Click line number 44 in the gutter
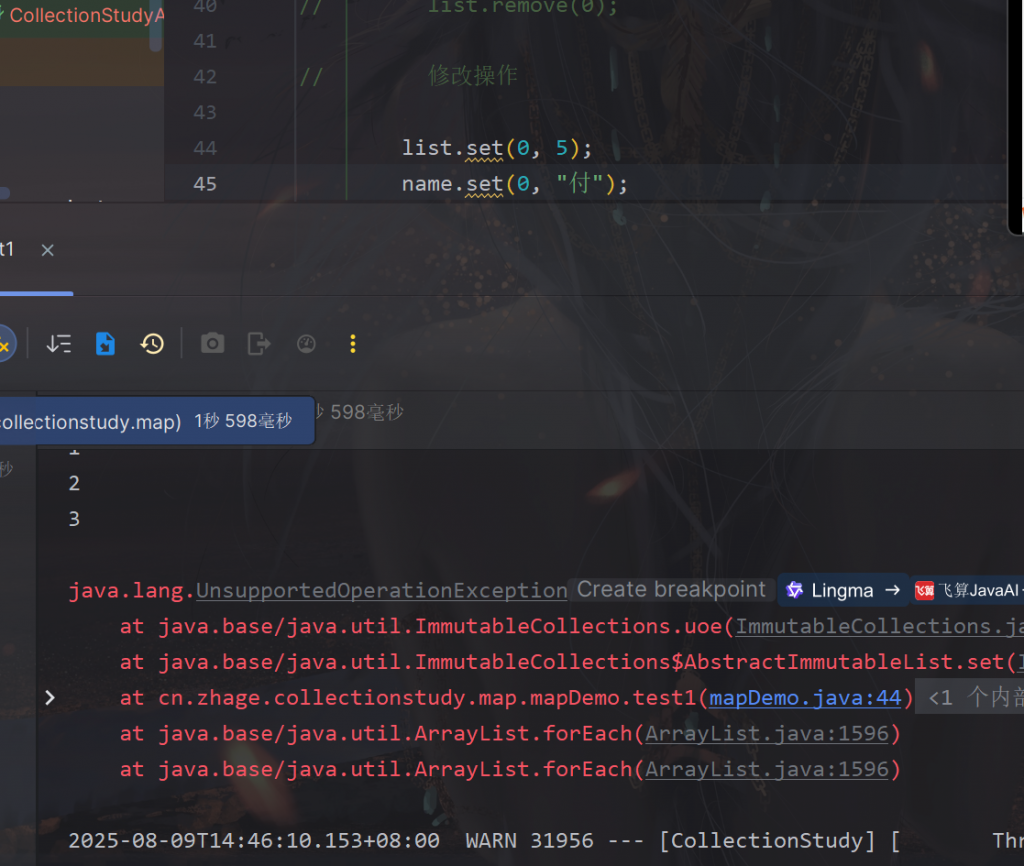 (x=204, y=148)
